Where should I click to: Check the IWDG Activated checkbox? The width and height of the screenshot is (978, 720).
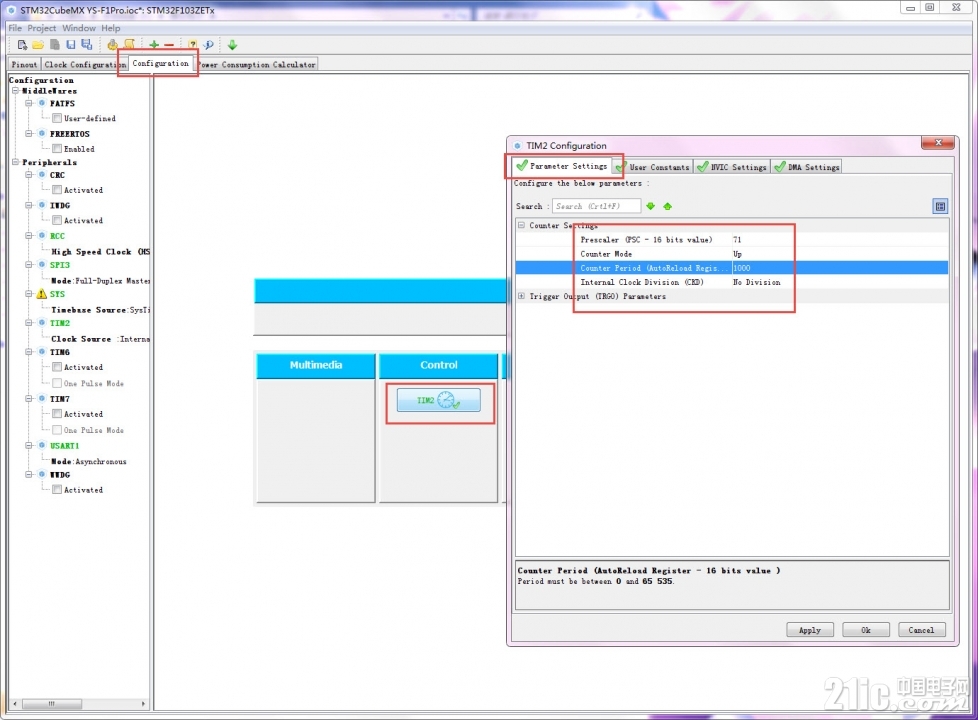[57, 220]
